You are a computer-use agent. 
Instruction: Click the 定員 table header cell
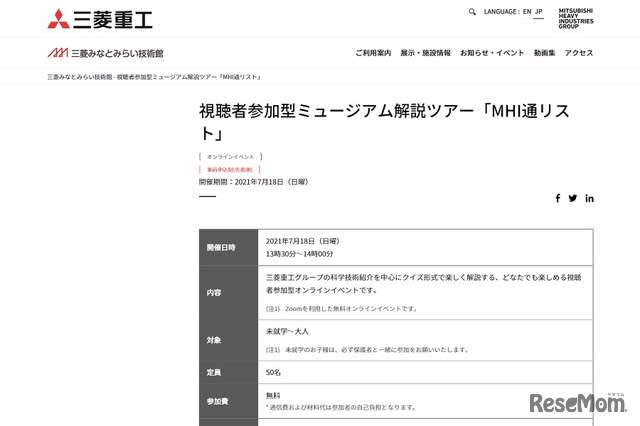[229, 372]
